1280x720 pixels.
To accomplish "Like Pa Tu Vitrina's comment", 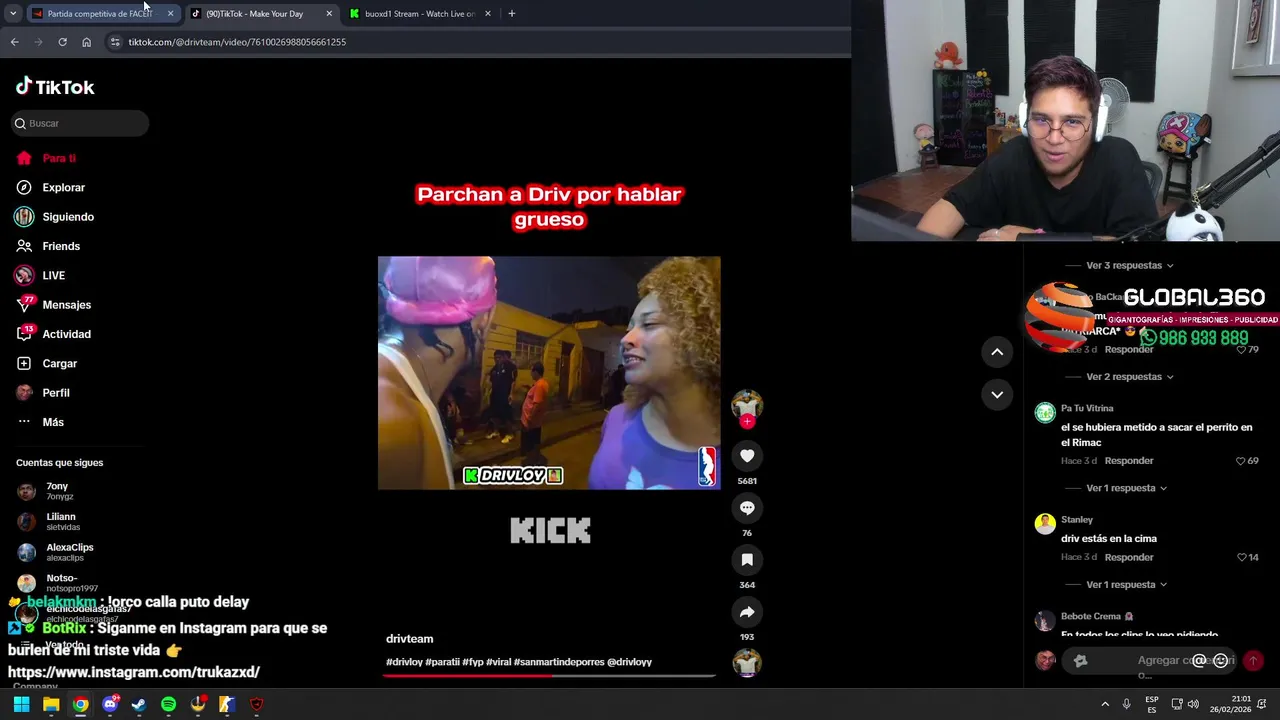I will [x=1241, y=461].
